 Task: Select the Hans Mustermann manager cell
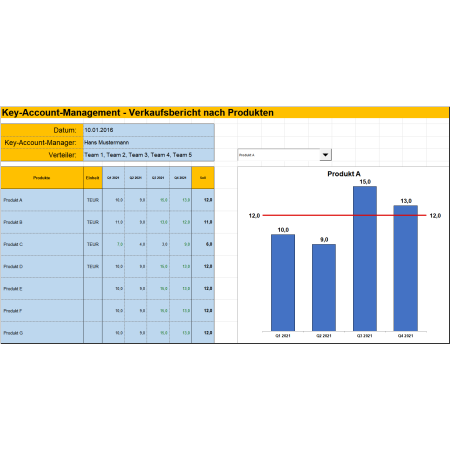click(149, 143)
